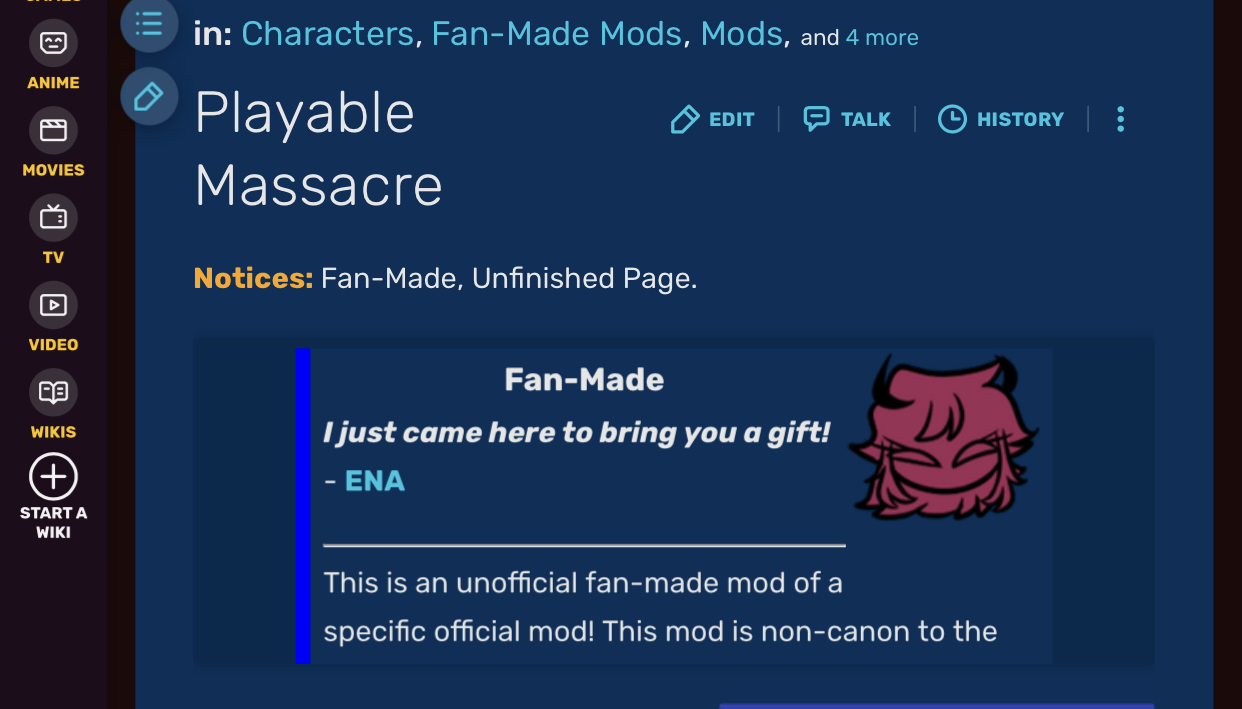Open the Anime section icon
The width and height of the screenshot is (1242, 709).
coord(53,44)
